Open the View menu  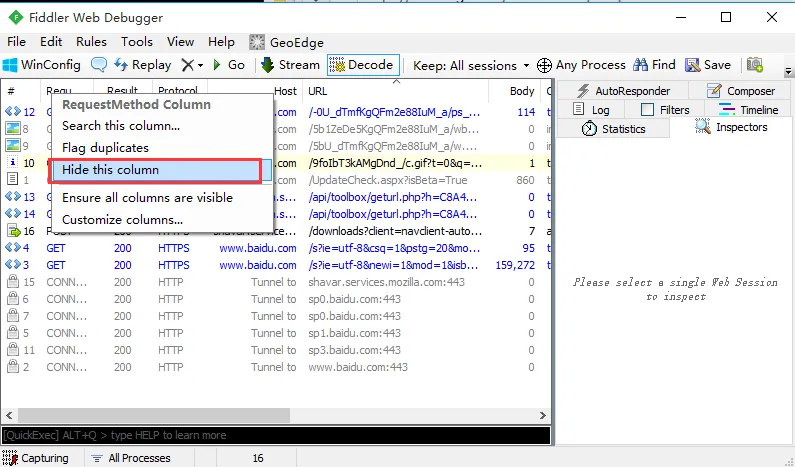pyautogui.click(x=180, y=42)
